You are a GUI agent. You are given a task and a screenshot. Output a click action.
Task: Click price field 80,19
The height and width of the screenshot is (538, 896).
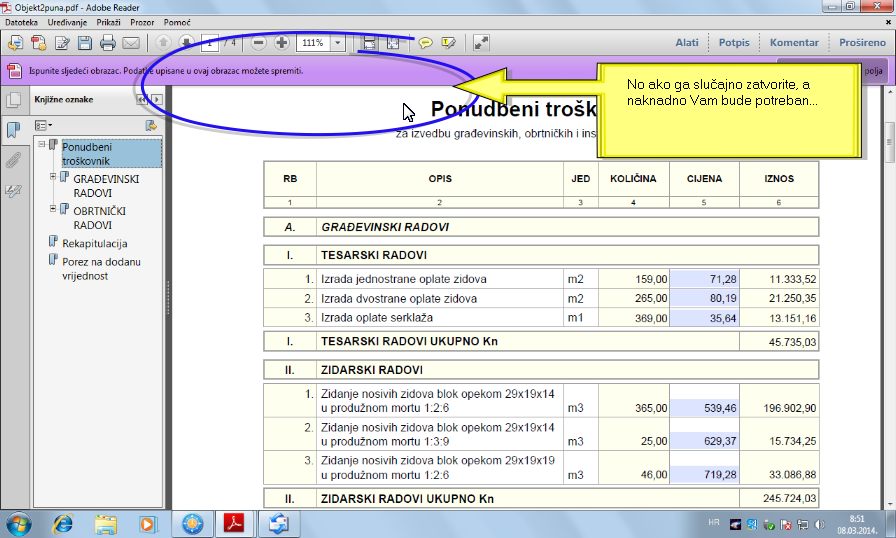coord(704,298)
